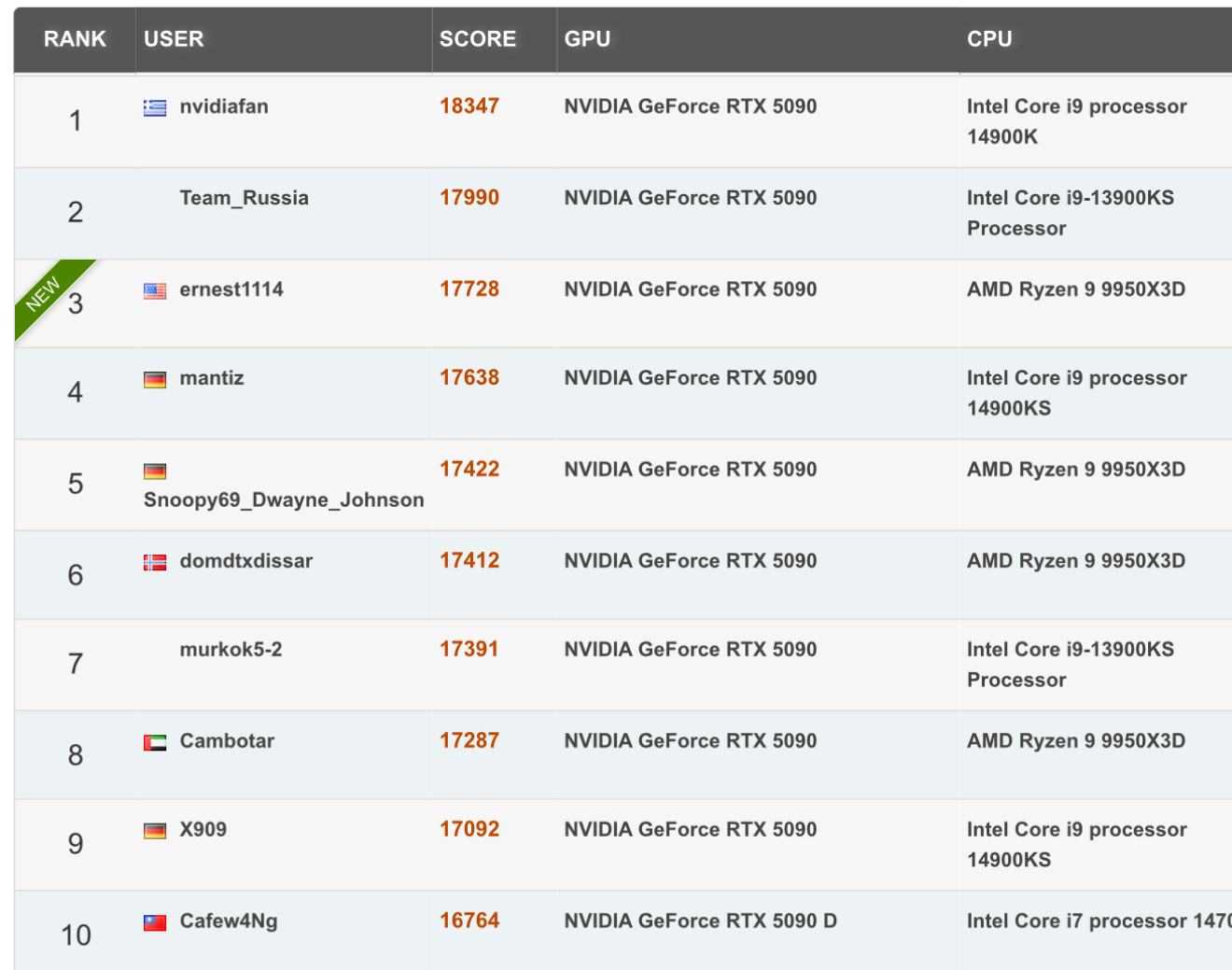Open the 17422 score result
The height and width of the screenshot is (970, 1232).
(469, 470)
